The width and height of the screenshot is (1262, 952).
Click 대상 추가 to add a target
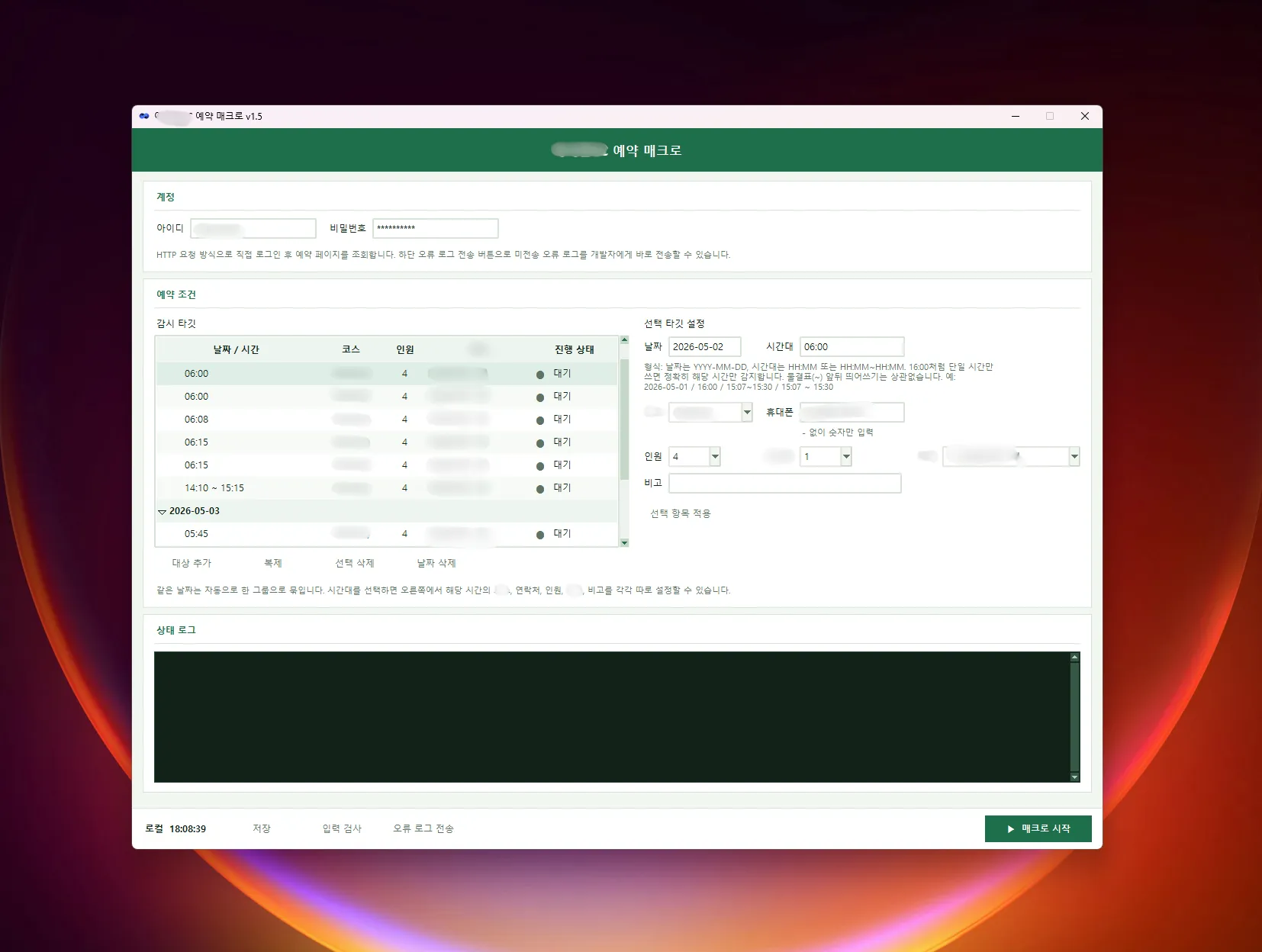192,563
